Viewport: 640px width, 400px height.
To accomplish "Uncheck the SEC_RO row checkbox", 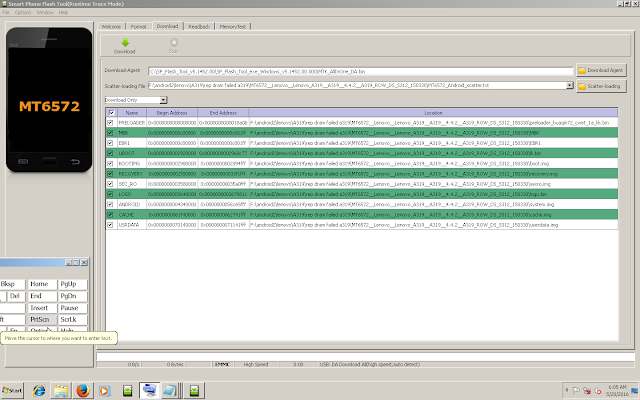I will tap(110, 184).
